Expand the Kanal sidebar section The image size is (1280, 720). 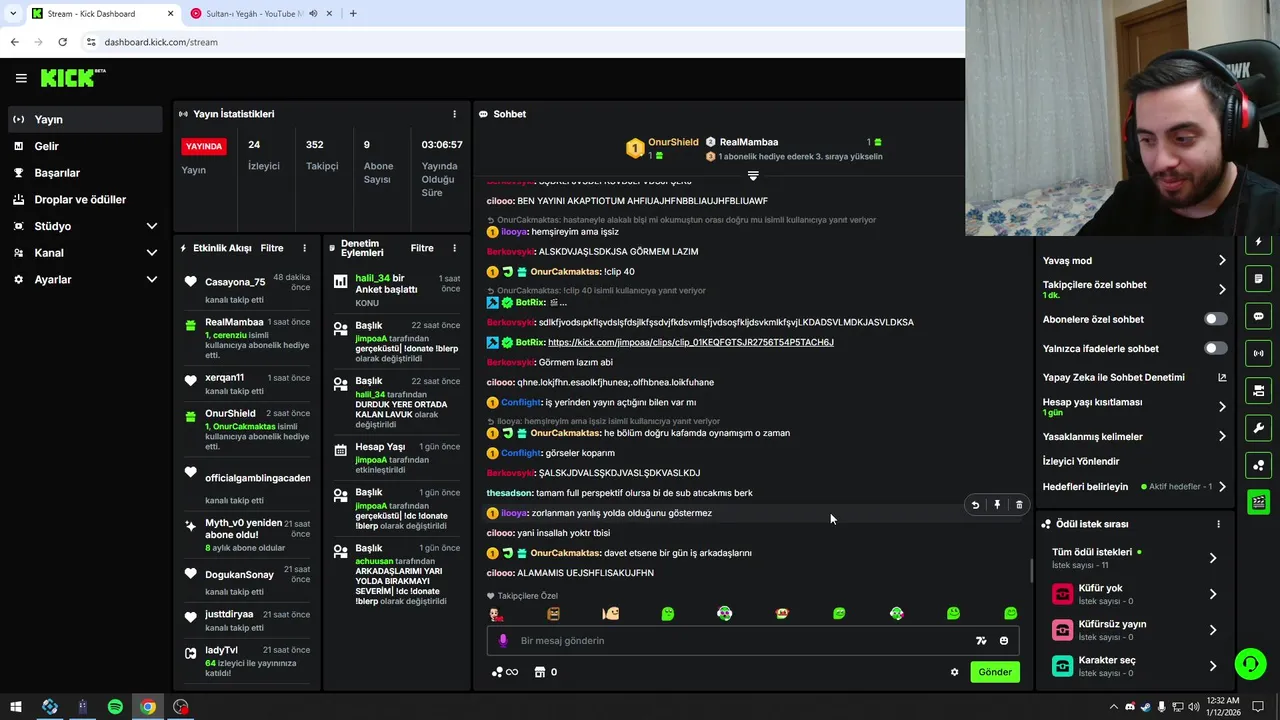pyautogui.click(x=85, y=253)
